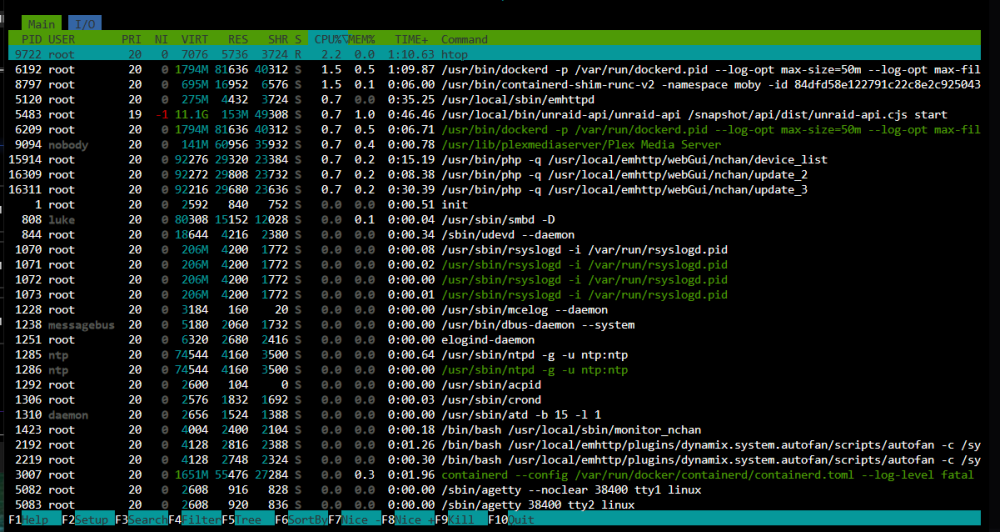Sort by the USER column header

pos(62,40)
